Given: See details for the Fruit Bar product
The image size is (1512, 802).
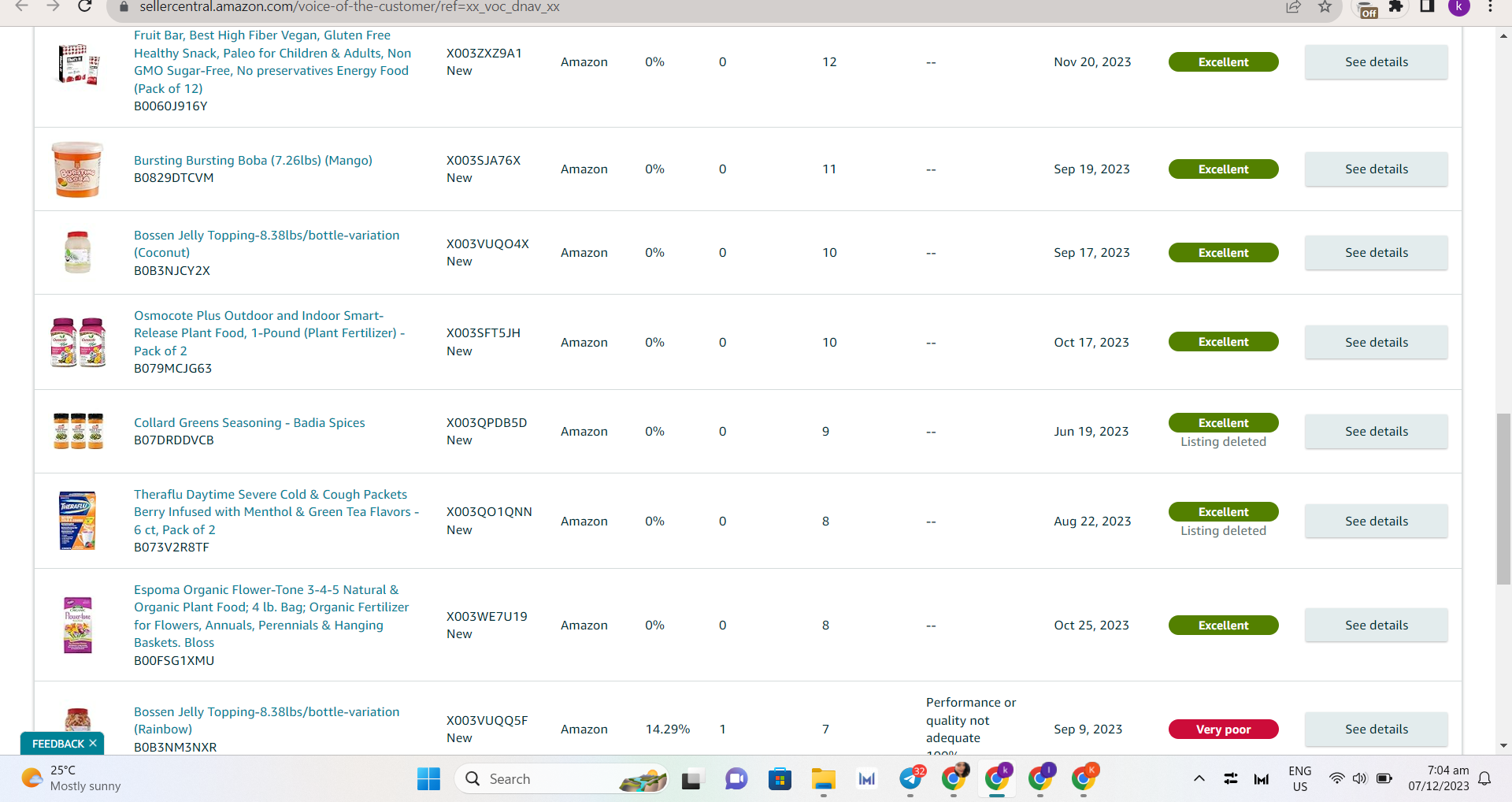Looking at the screenshot, I should point(1376,62).
